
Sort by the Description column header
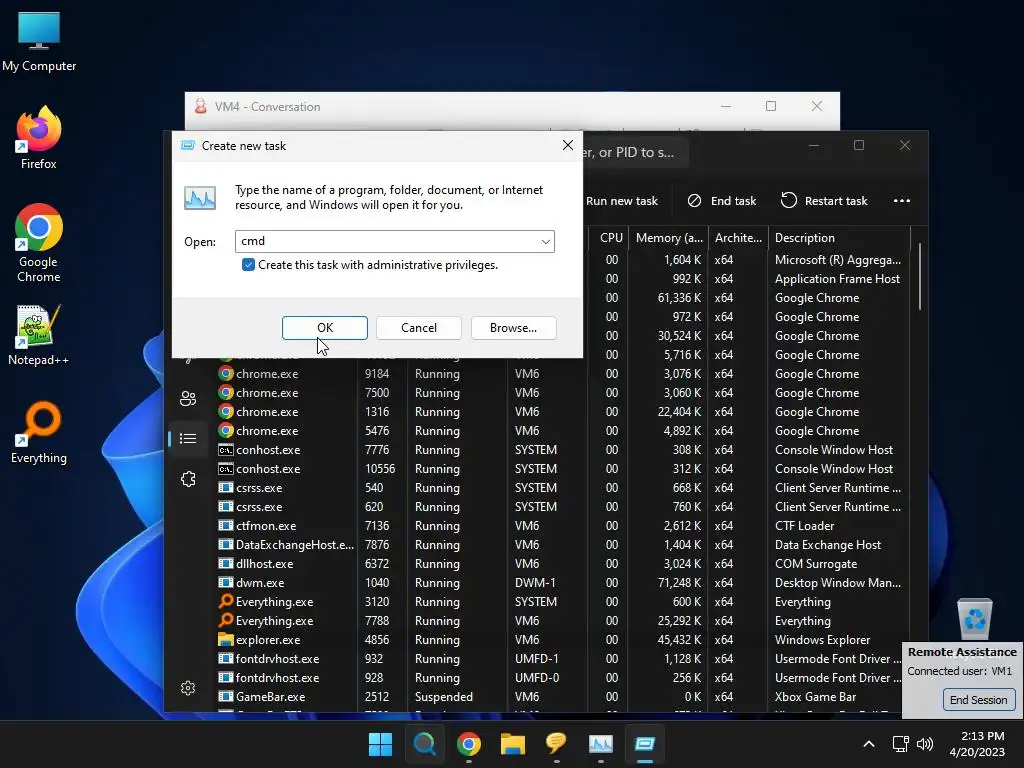click(x=839, y=238)
